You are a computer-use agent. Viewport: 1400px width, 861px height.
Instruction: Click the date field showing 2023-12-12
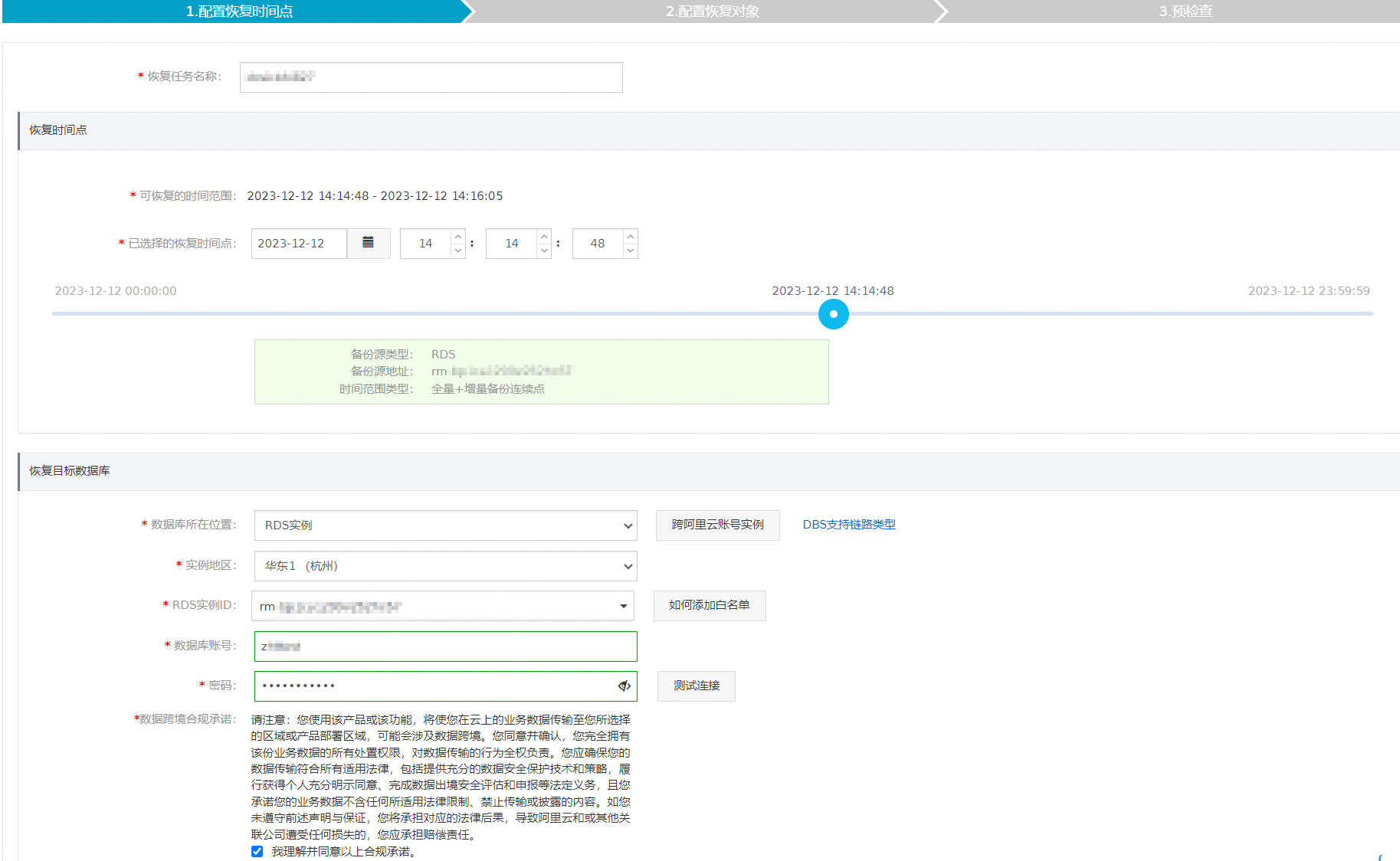click(x=299, y=244)
